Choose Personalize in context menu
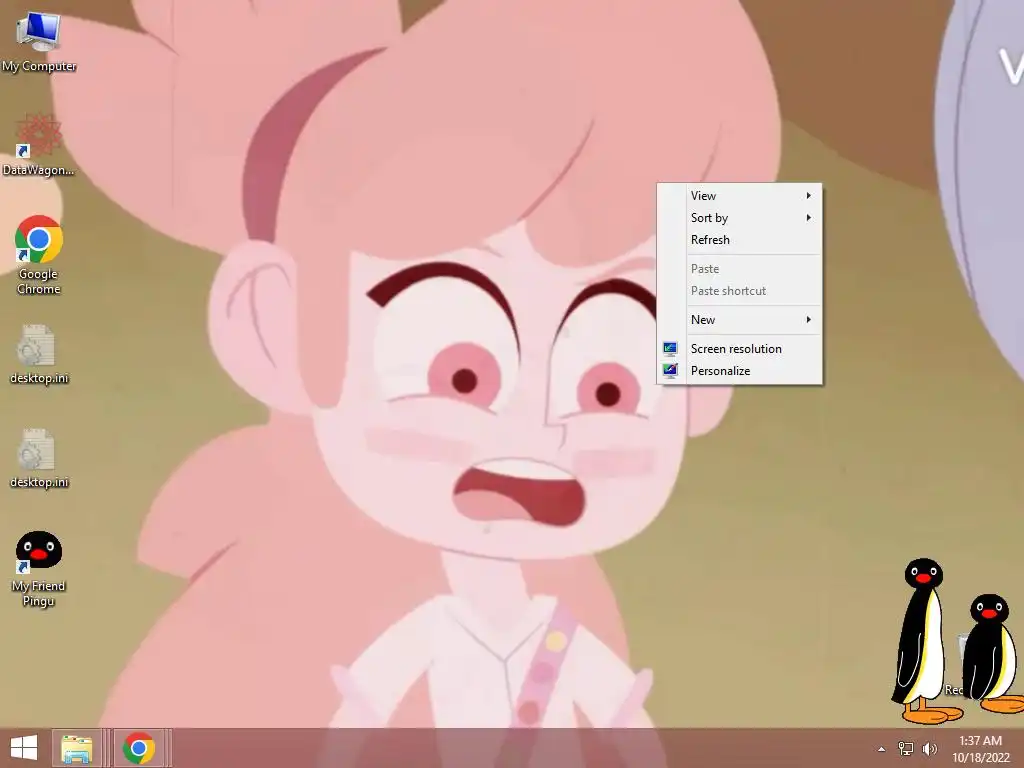1024x768 pixels. click(739, 371)
